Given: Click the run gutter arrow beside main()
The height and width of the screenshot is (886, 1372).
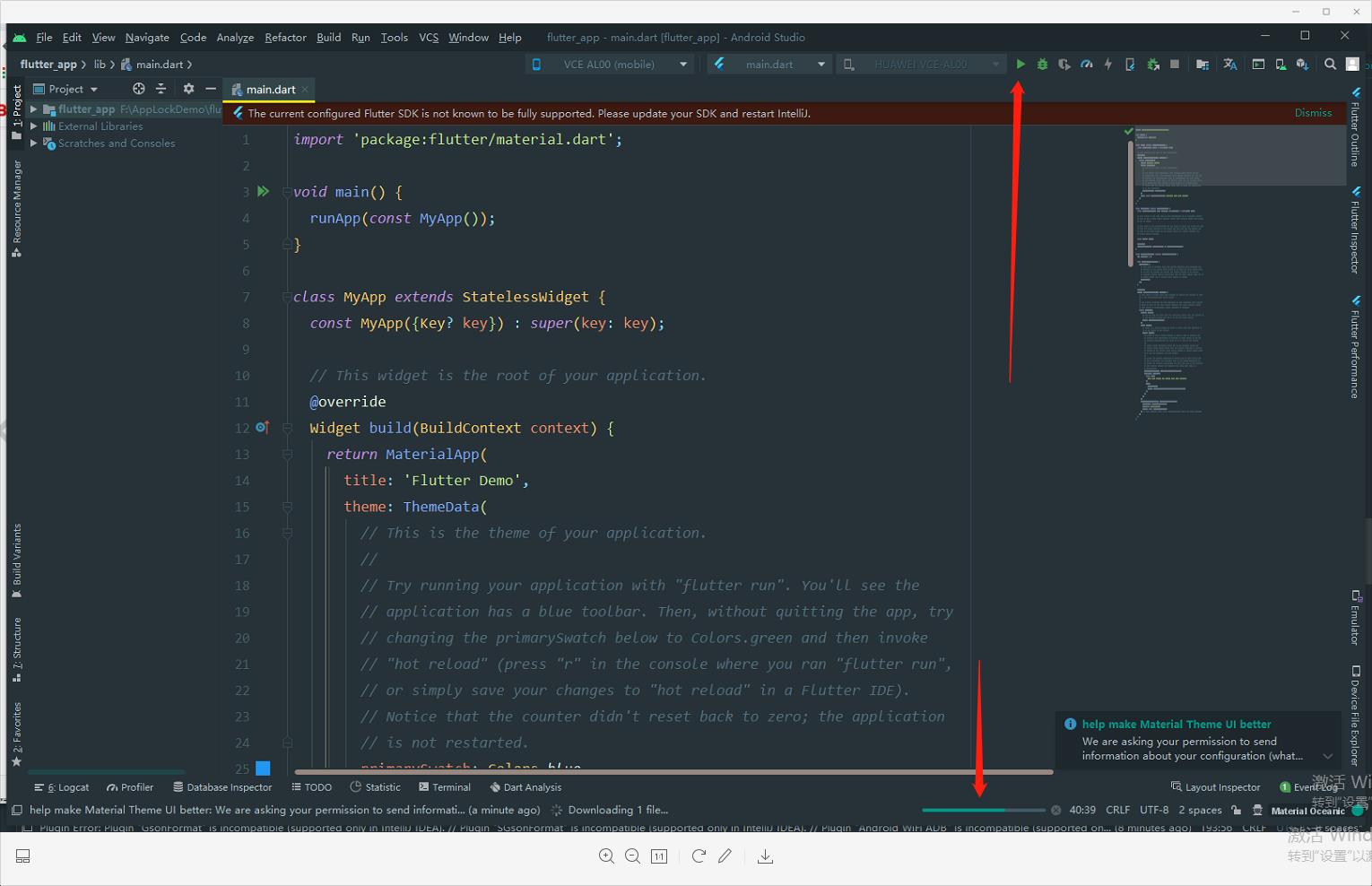Looking at the screenshot, I should tap(263, 191).
